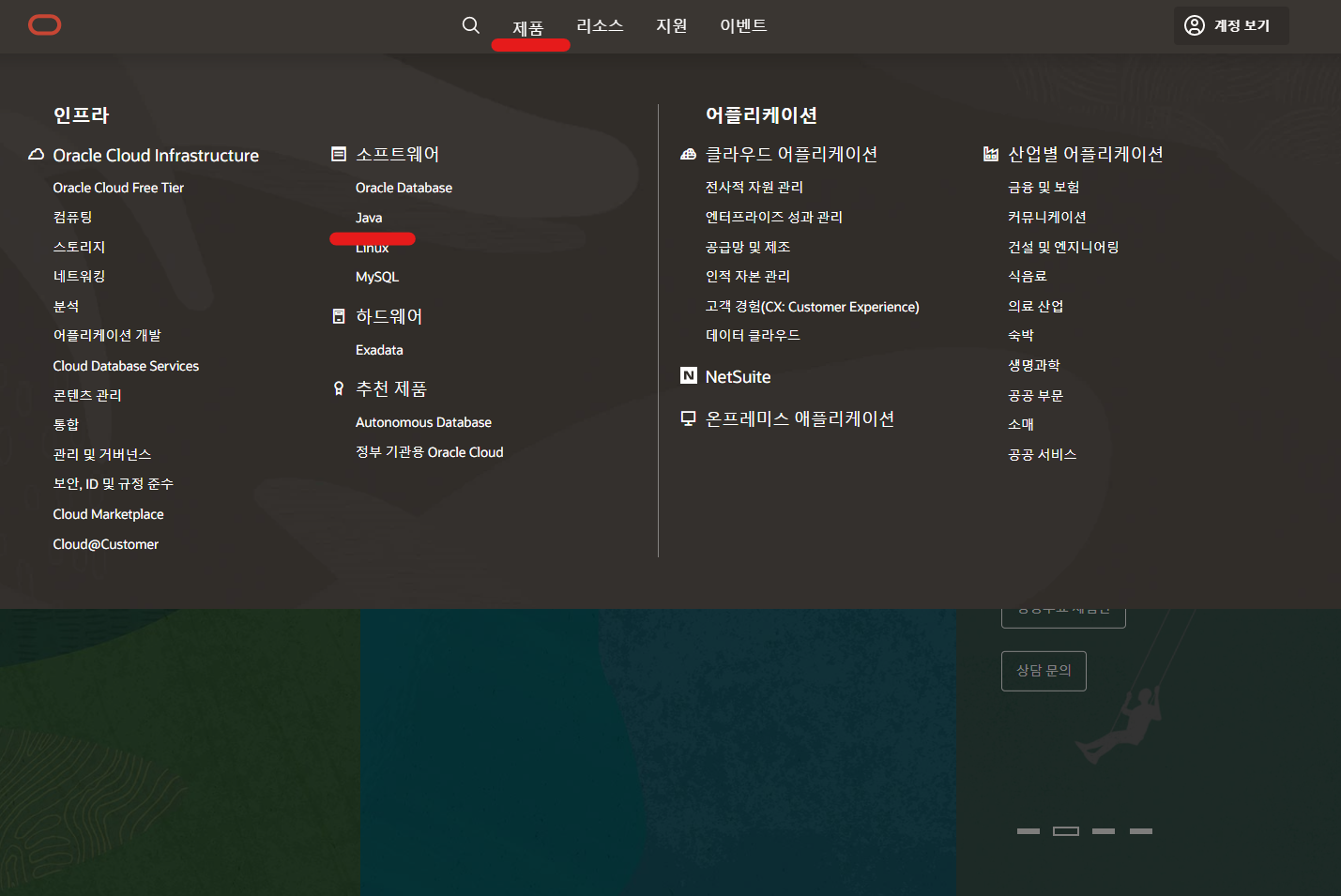Click the 클라우드 어플리케이션 cloud icon
The height and width of the screenshot is (896, 1341).
(689, 154)
